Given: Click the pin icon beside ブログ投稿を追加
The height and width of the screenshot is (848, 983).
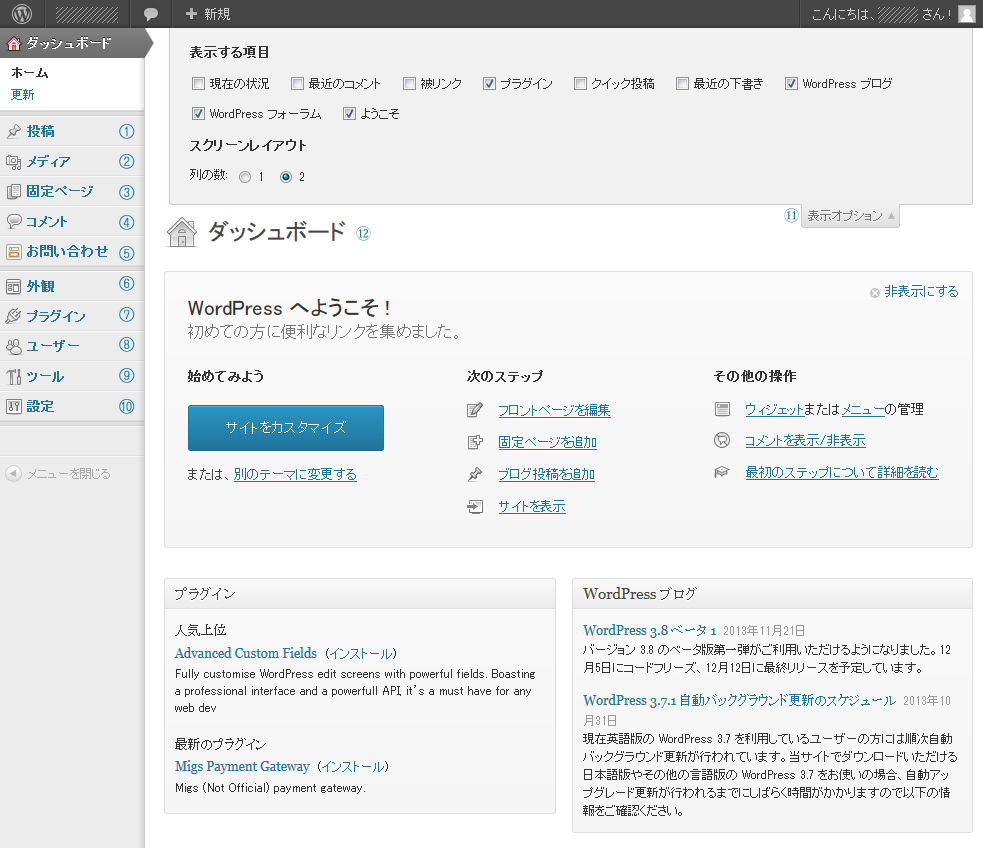Looking at the screenshot, I should [x=475, y=474].
